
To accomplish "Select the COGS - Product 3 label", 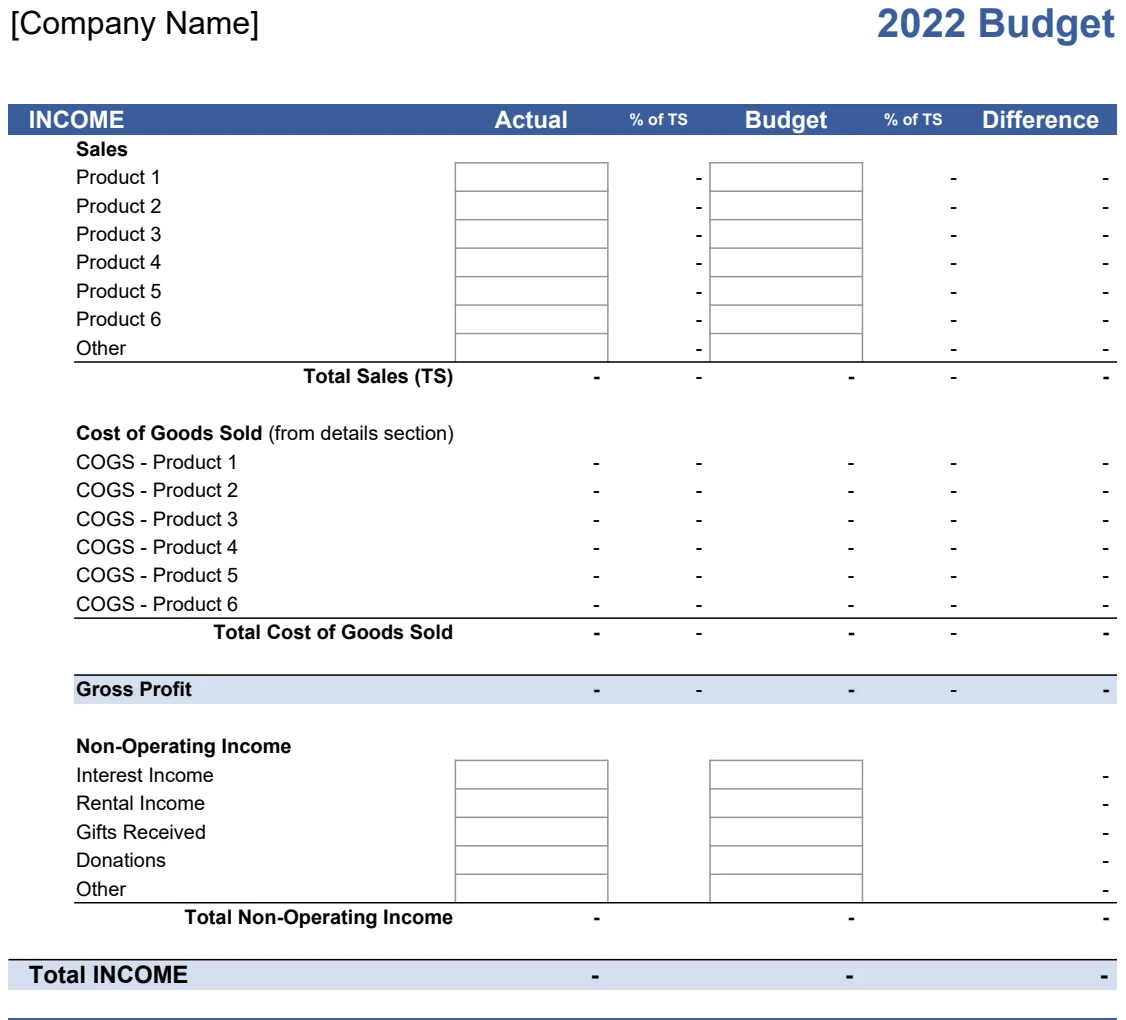I will (x=157, y=519).
